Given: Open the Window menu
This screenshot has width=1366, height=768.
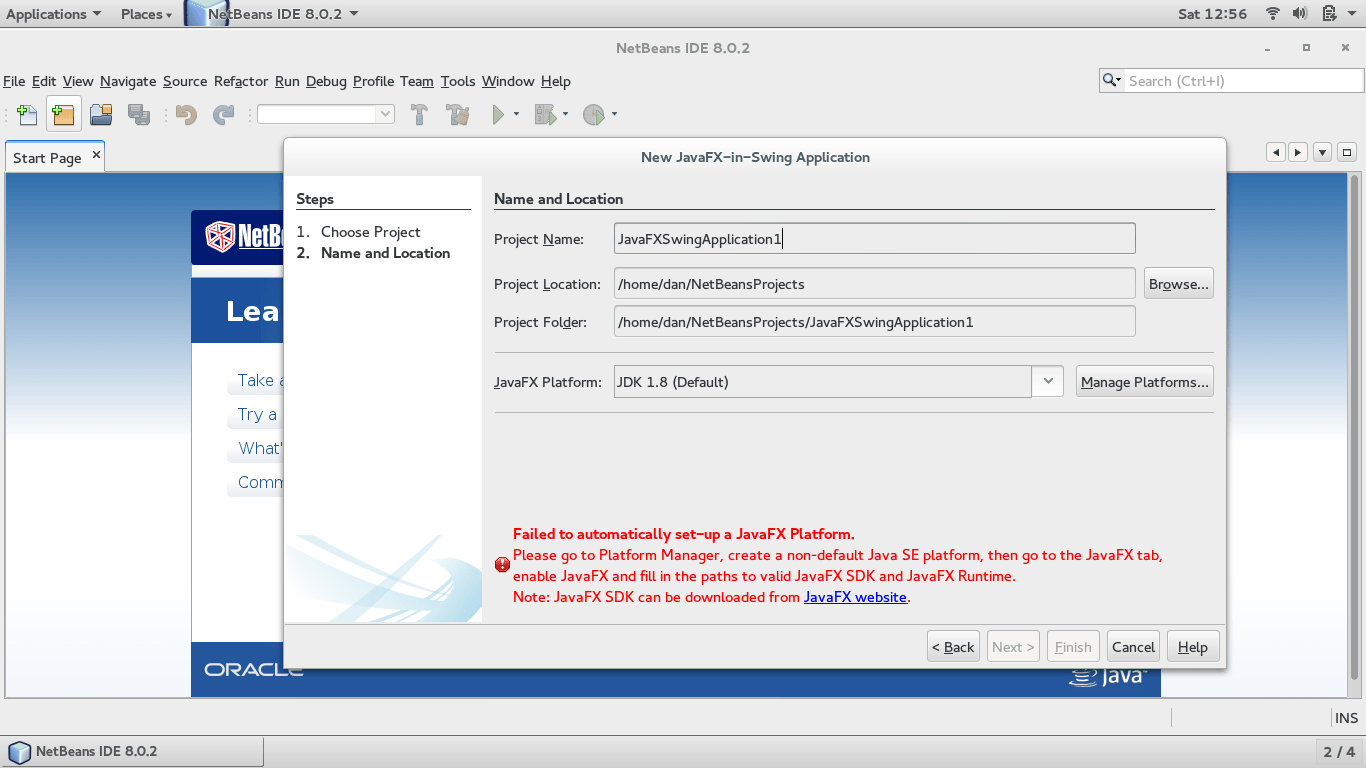Looking at the screenshot, I should coord(508,81).
